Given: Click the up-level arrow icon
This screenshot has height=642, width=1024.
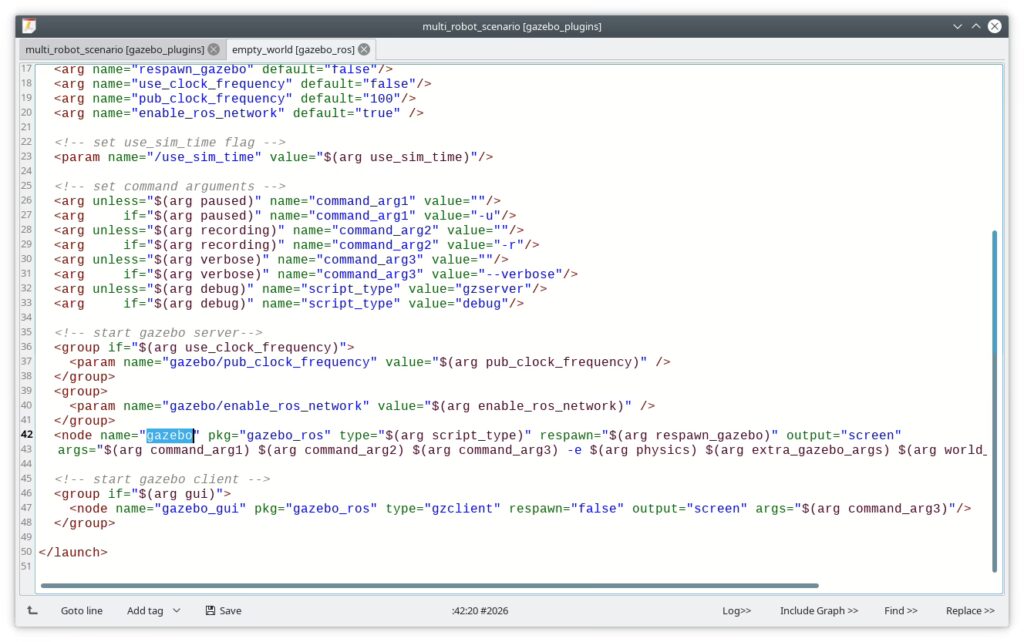Looking at the screenshot, I should pyautogui.click(x=32, y=611).
